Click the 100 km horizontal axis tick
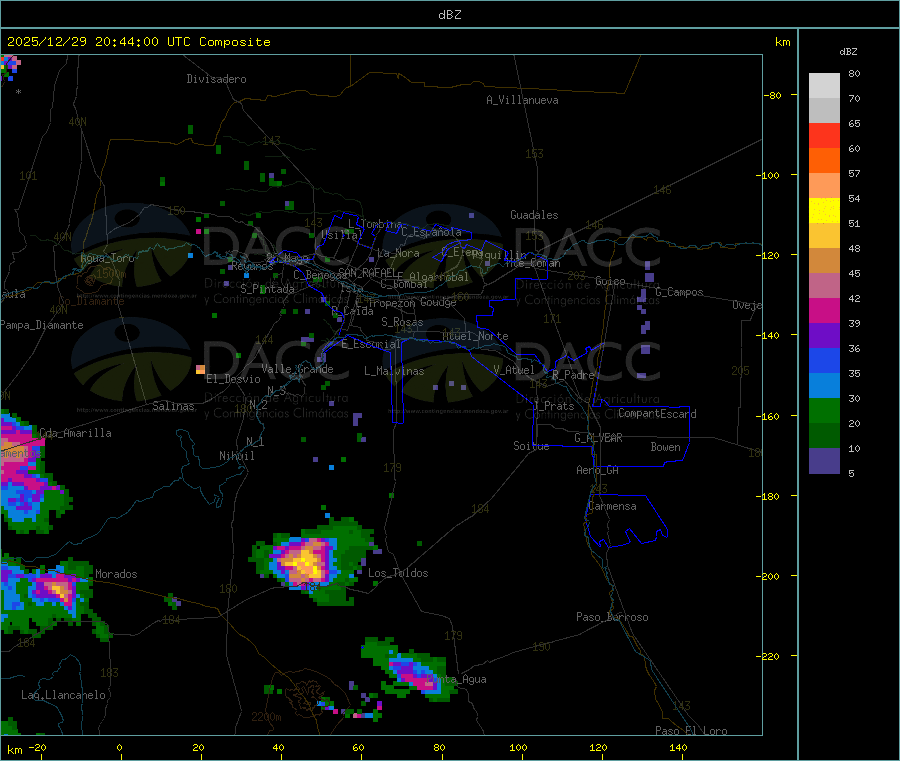The image size is (900, 761). point(518,747)
